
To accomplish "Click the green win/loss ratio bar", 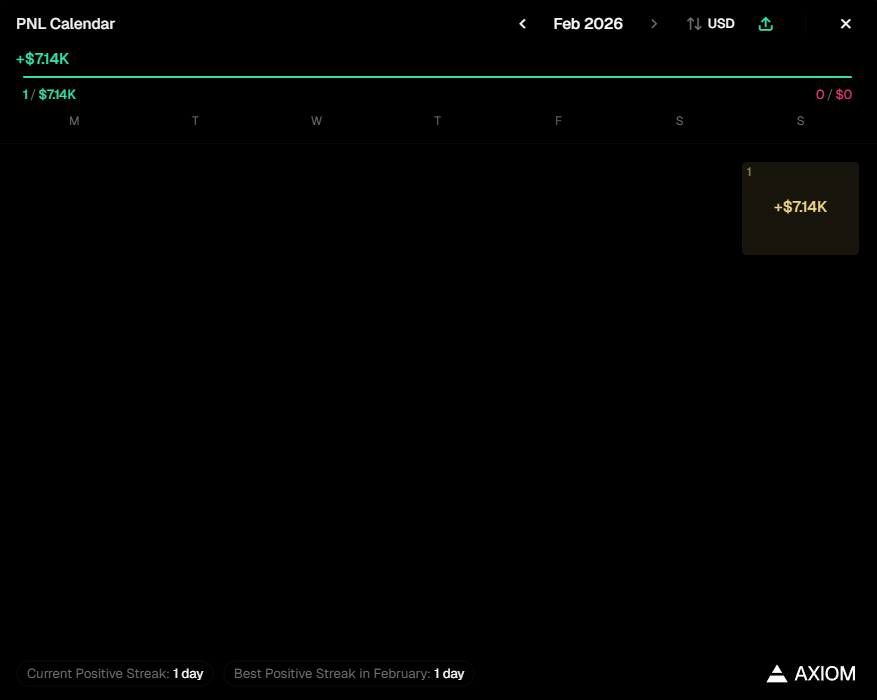I will click(x=437, y=77).
